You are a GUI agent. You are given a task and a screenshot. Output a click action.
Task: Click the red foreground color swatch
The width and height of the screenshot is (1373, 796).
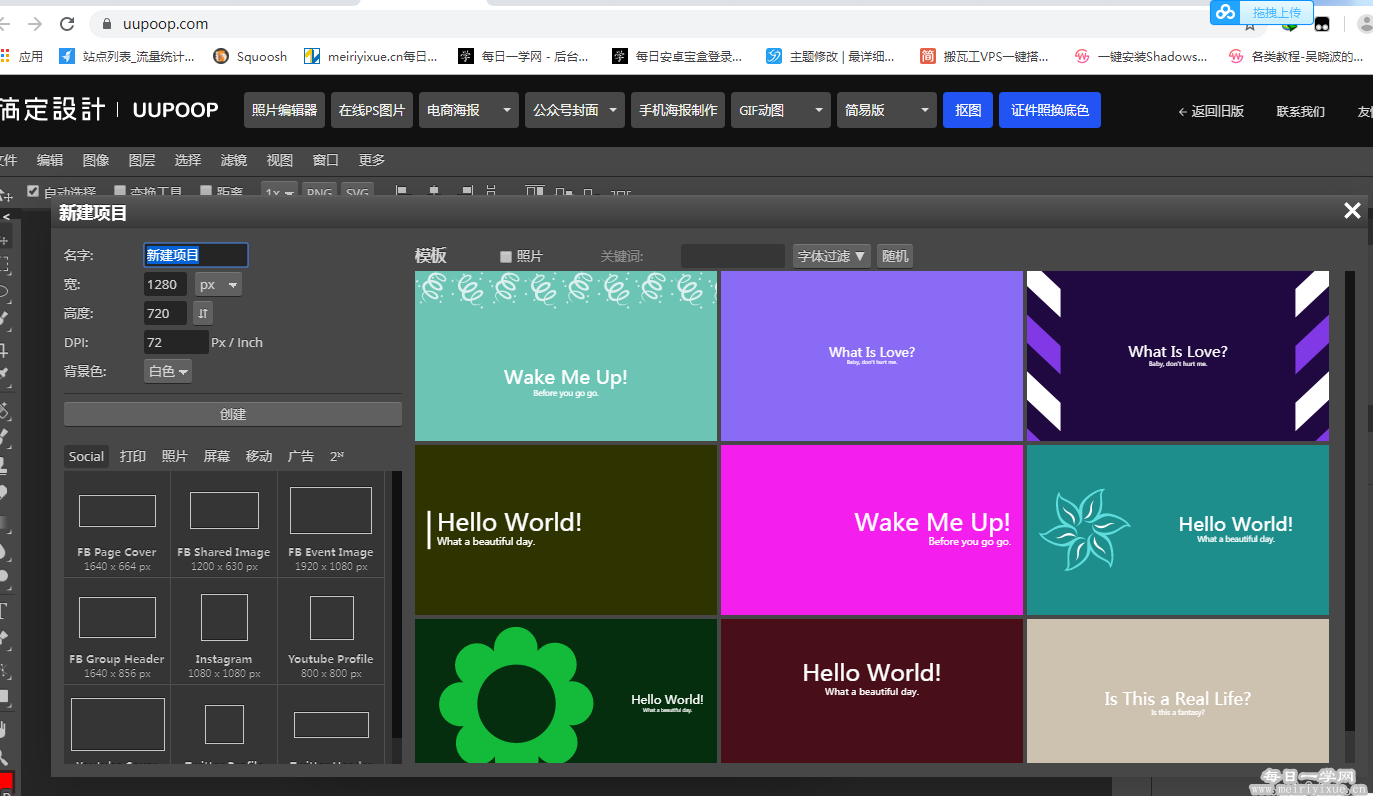tap(5, 782)
